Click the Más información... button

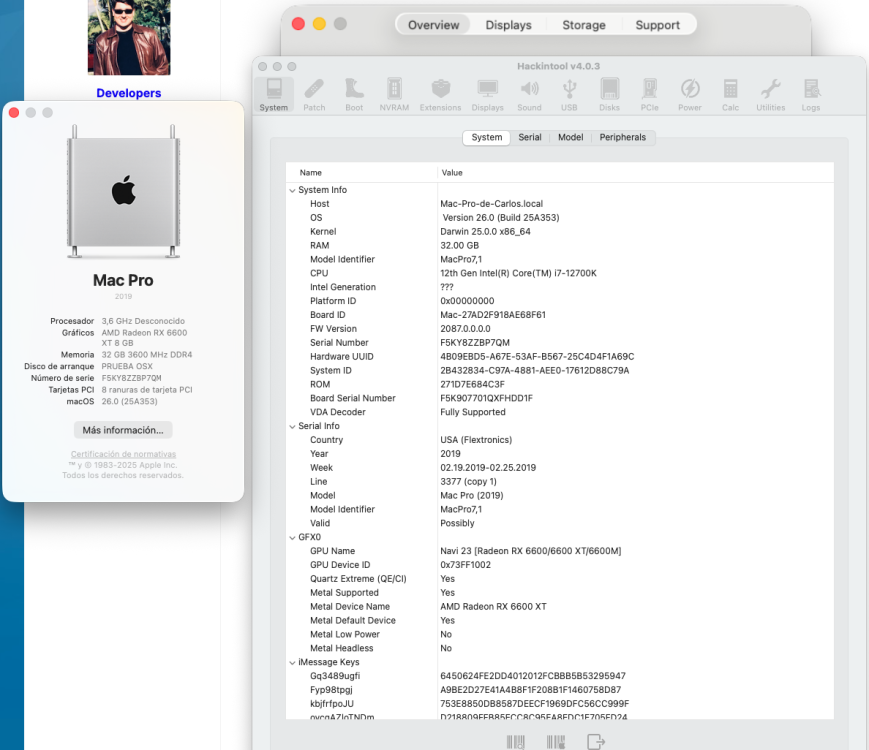tap(123, 430)
